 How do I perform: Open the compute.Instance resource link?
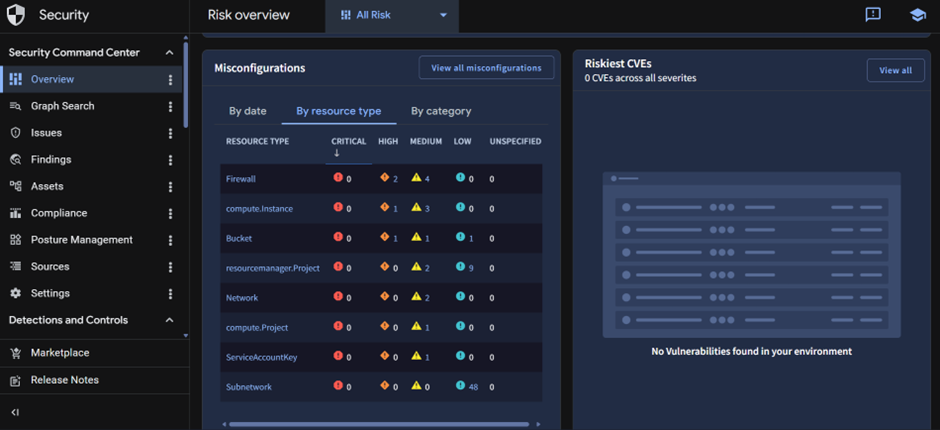[260, 209]
